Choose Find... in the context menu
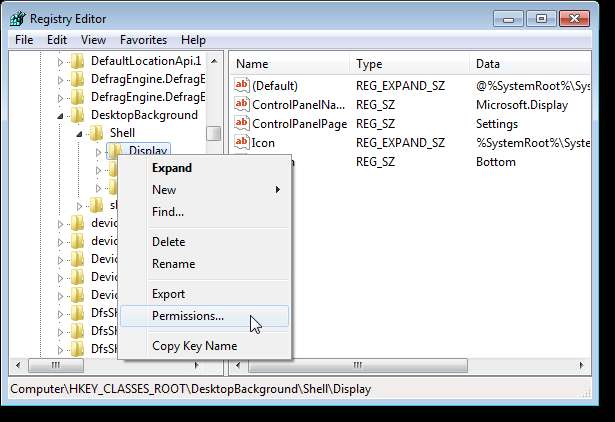The image size is (615, 422). [204, 212]
